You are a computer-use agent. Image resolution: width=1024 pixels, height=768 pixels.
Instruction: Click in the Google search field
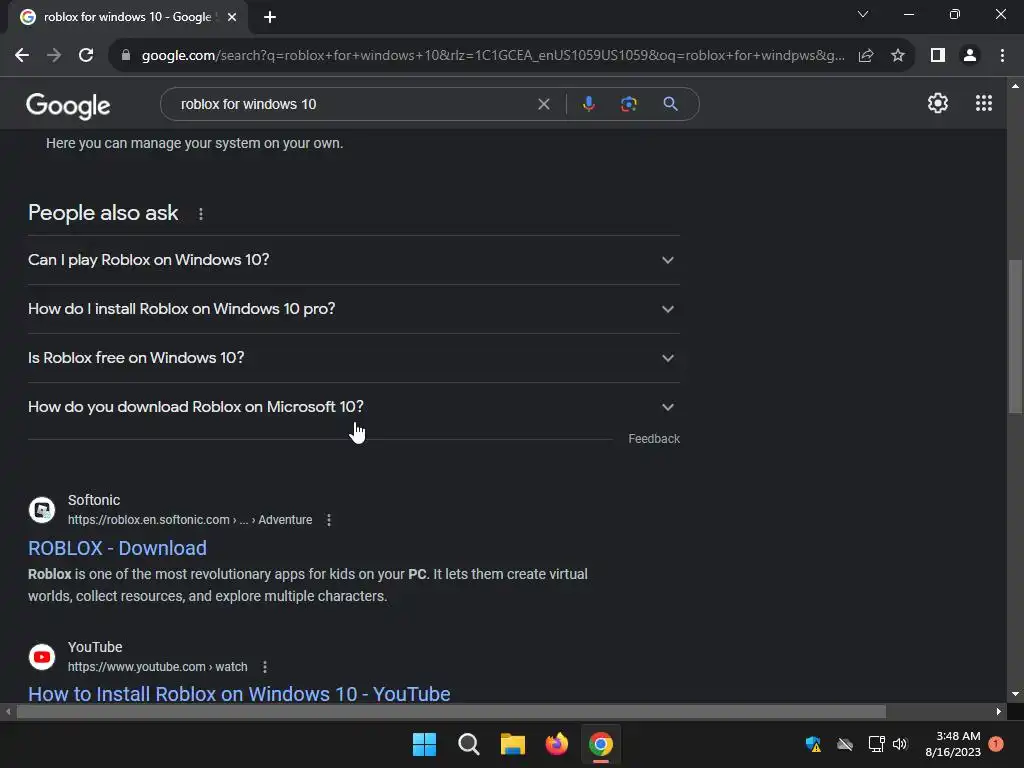(x=353, y=104)
